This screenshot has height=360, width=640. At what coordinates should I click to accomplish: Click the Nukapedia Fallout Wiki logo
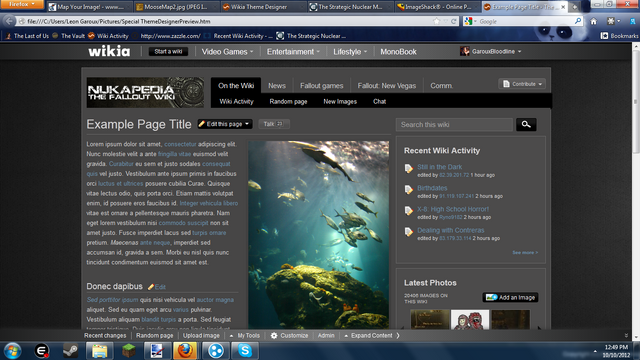tap(145, 93)
